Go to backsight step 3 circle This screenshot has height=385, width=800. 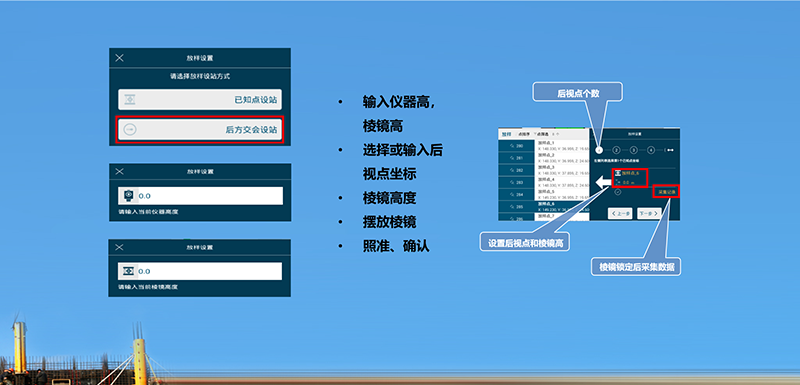coord(634,150)
